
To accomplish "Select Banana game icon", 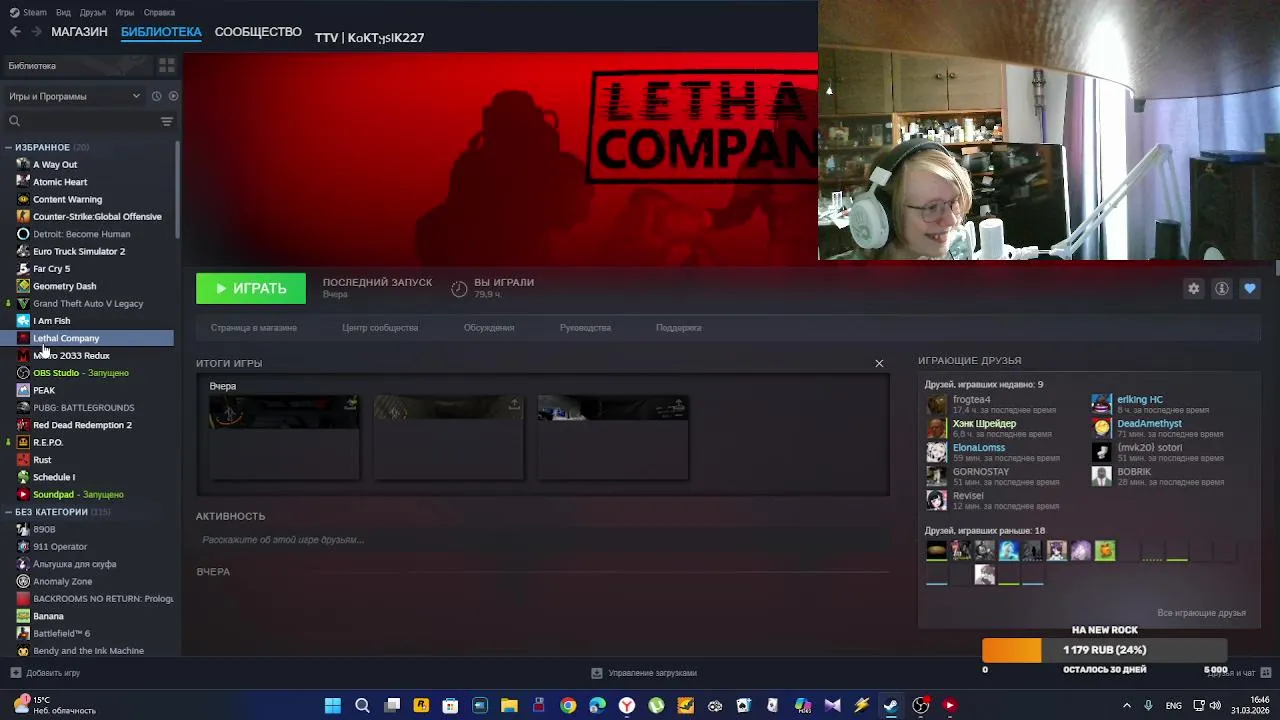I will 23,616.
